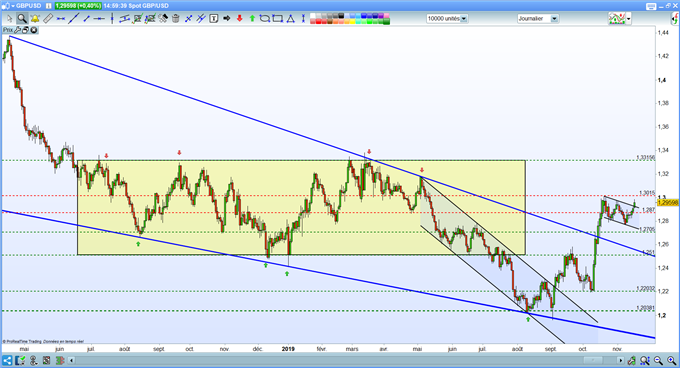Open the alert bell tool
Screen dimensions: 680x368
coord(35,19)
